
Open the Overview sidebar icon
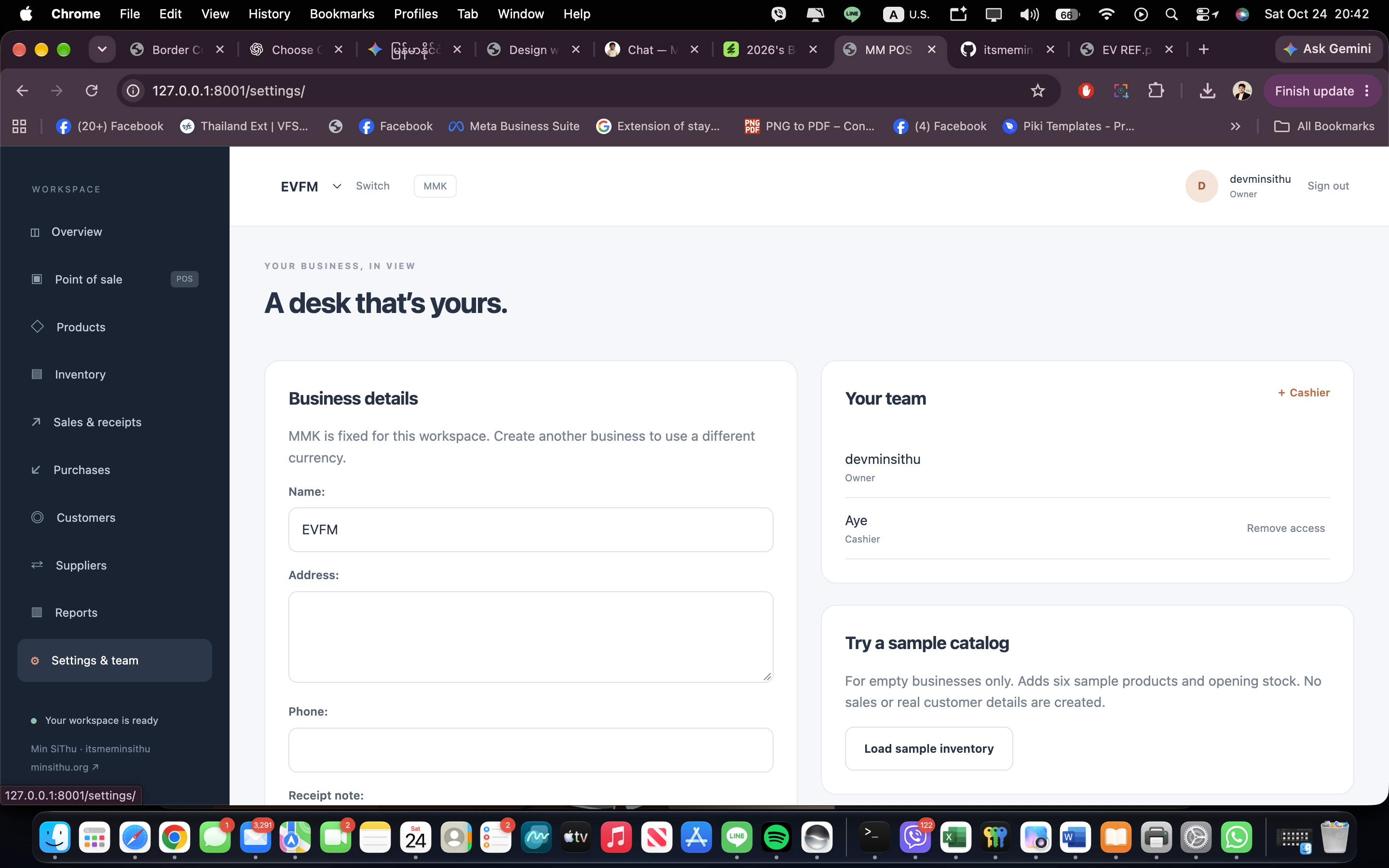35,232
